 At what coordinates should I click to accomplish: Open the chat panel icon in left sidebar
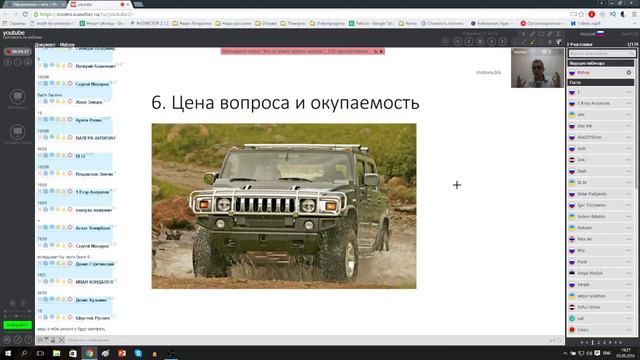(x=18, y=97)
